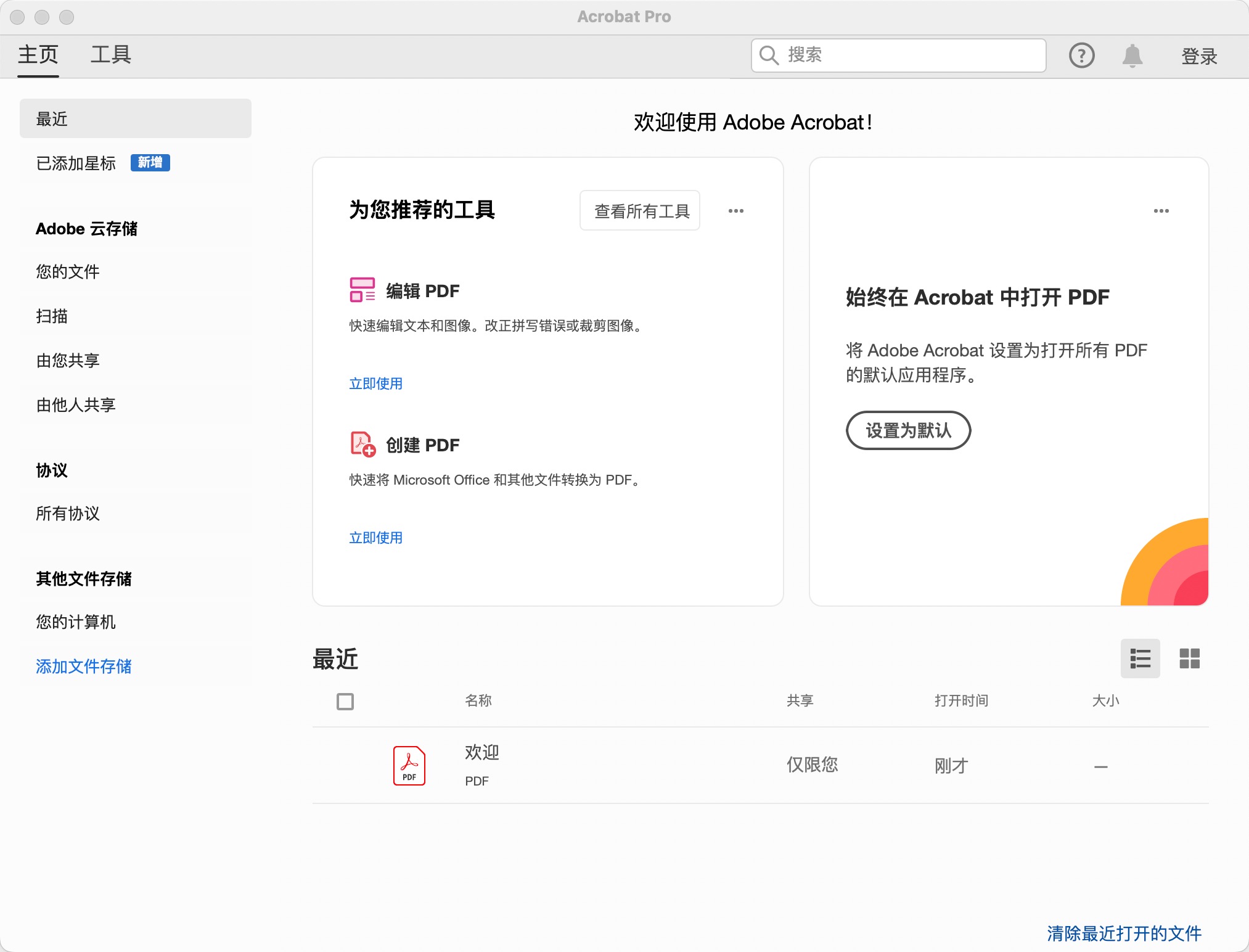This screenshot has height=952, width=1249.
Task: Switch to the 工具 tab
Action: tap(111, 55)
